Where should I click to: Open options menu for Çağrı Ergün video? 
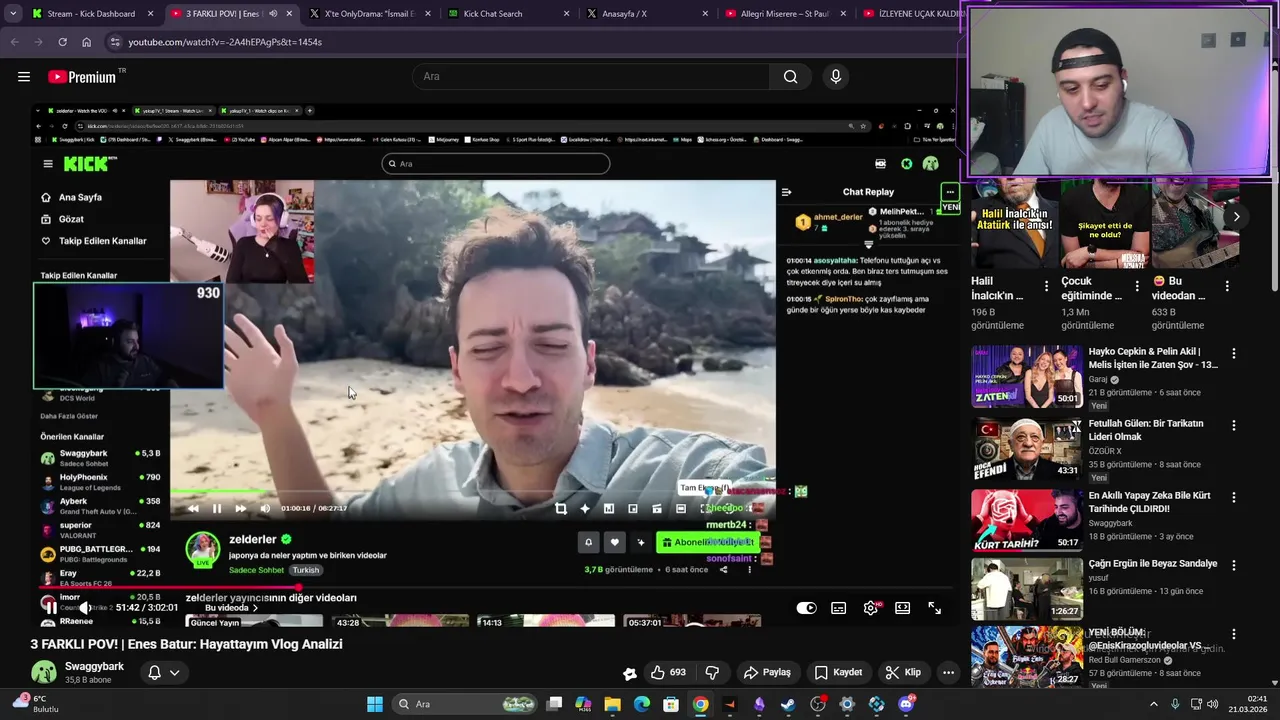(x=1234, y=565)
